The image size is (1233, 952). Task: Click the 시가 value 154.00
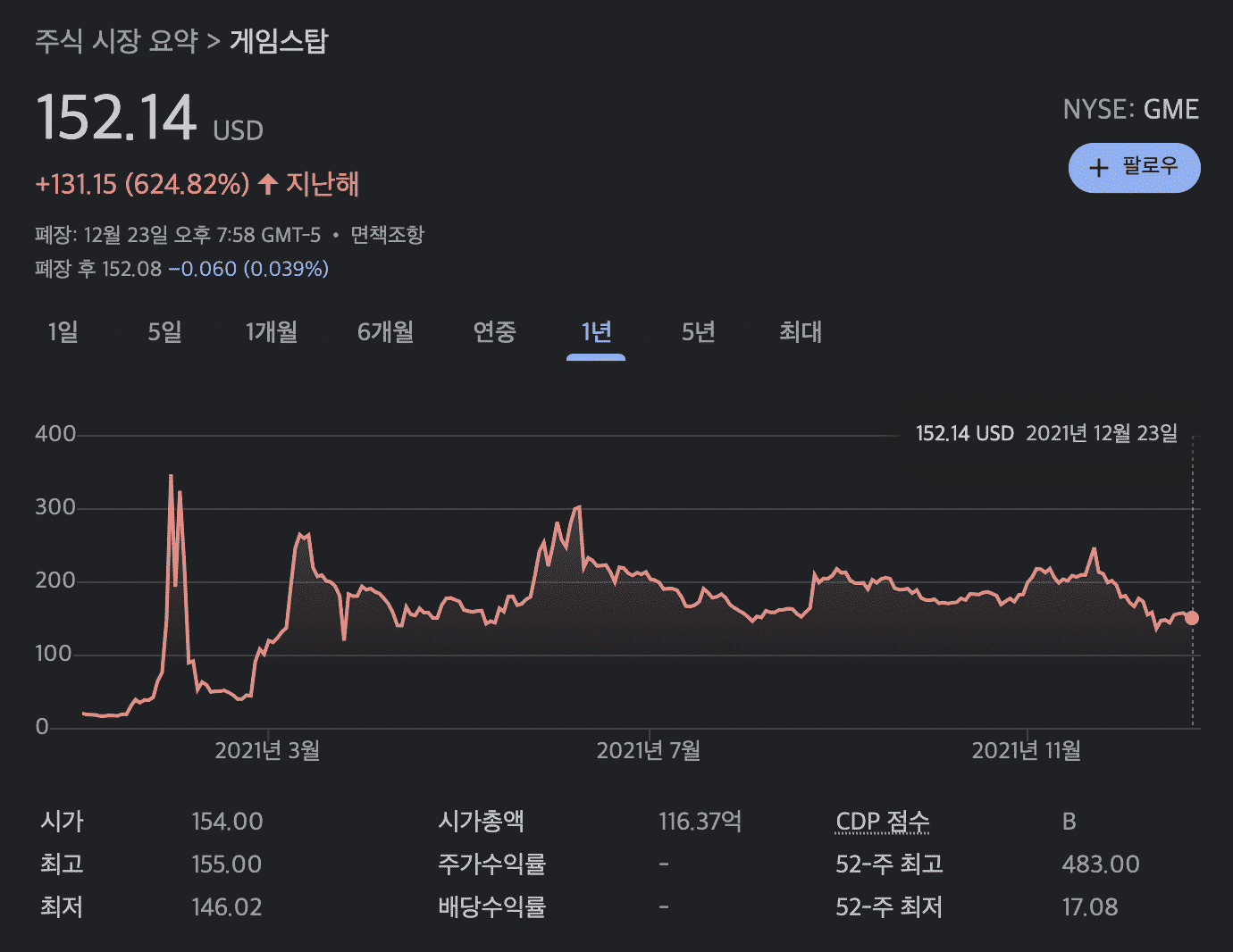coord(228,822)
